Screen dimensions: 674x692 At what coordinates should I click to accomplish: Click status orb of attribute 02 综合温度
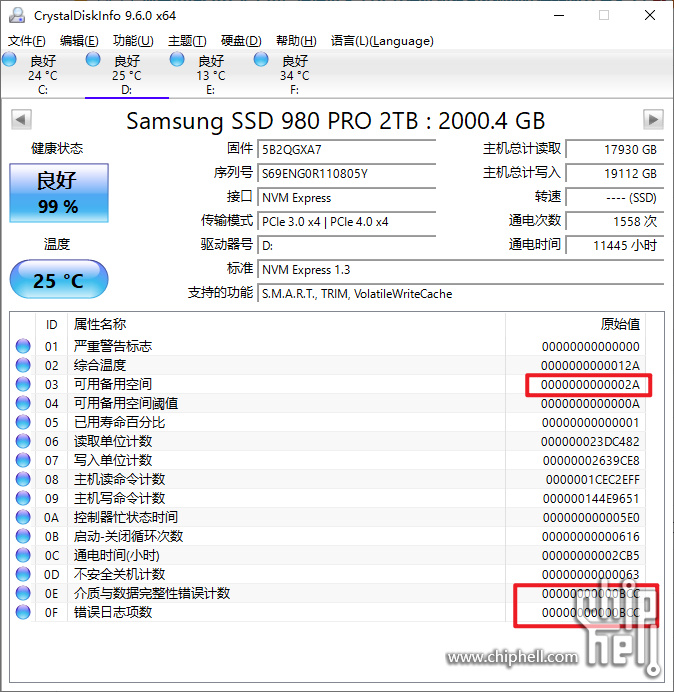pyautogui.click(x=23, y=365)
